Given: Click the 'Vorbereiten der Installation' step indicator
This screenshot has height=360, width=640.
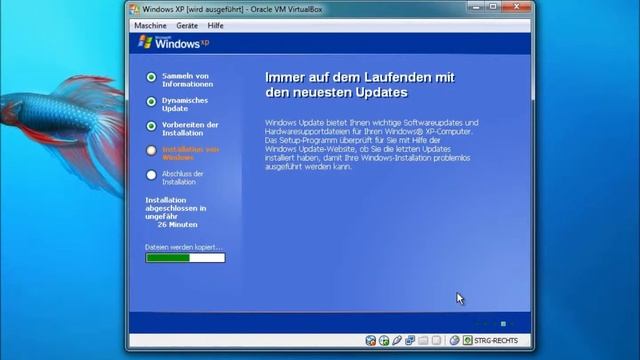Looking at the screenshot, I should coord(151,126).
